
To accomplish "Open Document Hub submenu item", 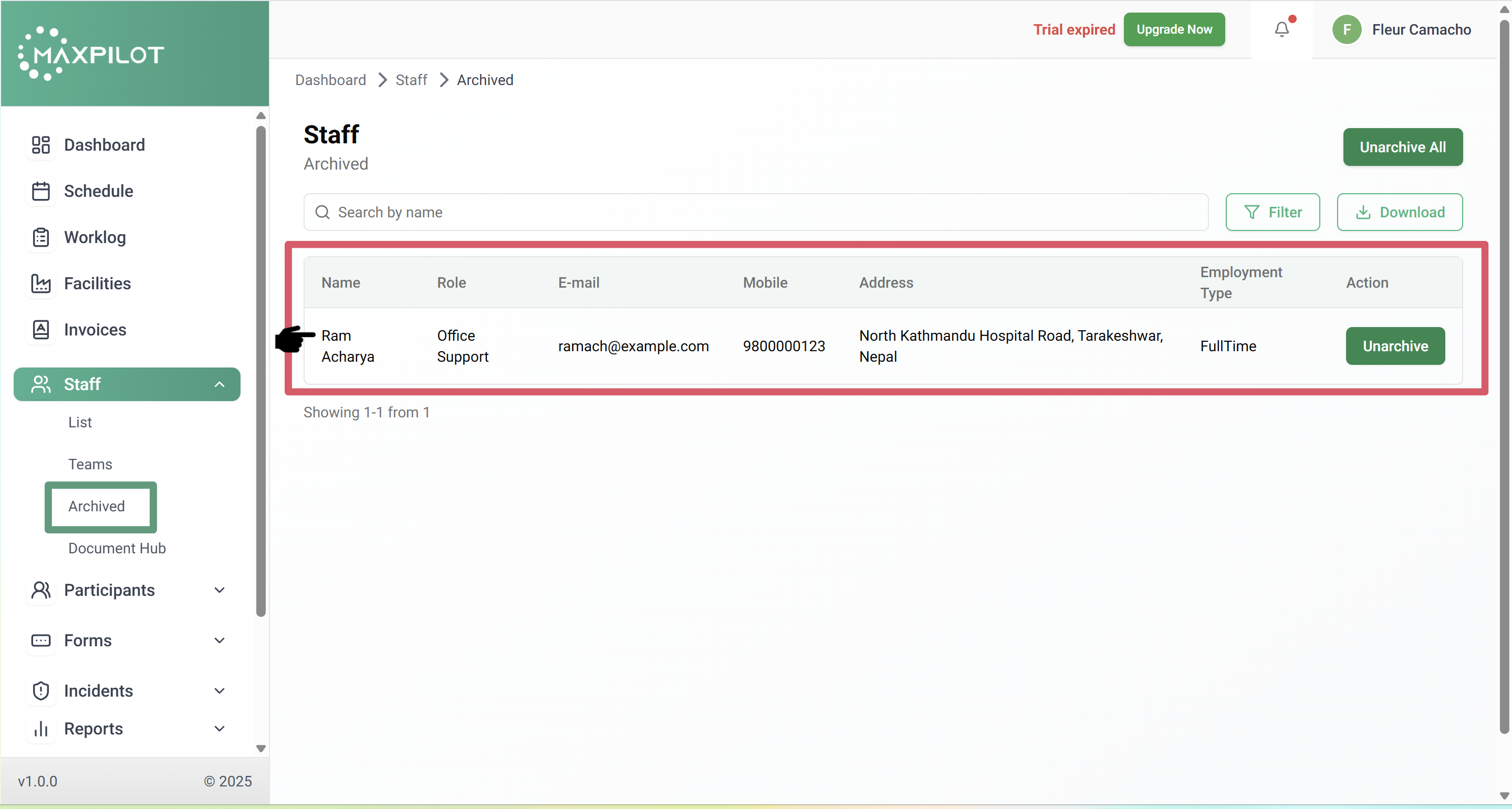I will (x=117, y=548).
